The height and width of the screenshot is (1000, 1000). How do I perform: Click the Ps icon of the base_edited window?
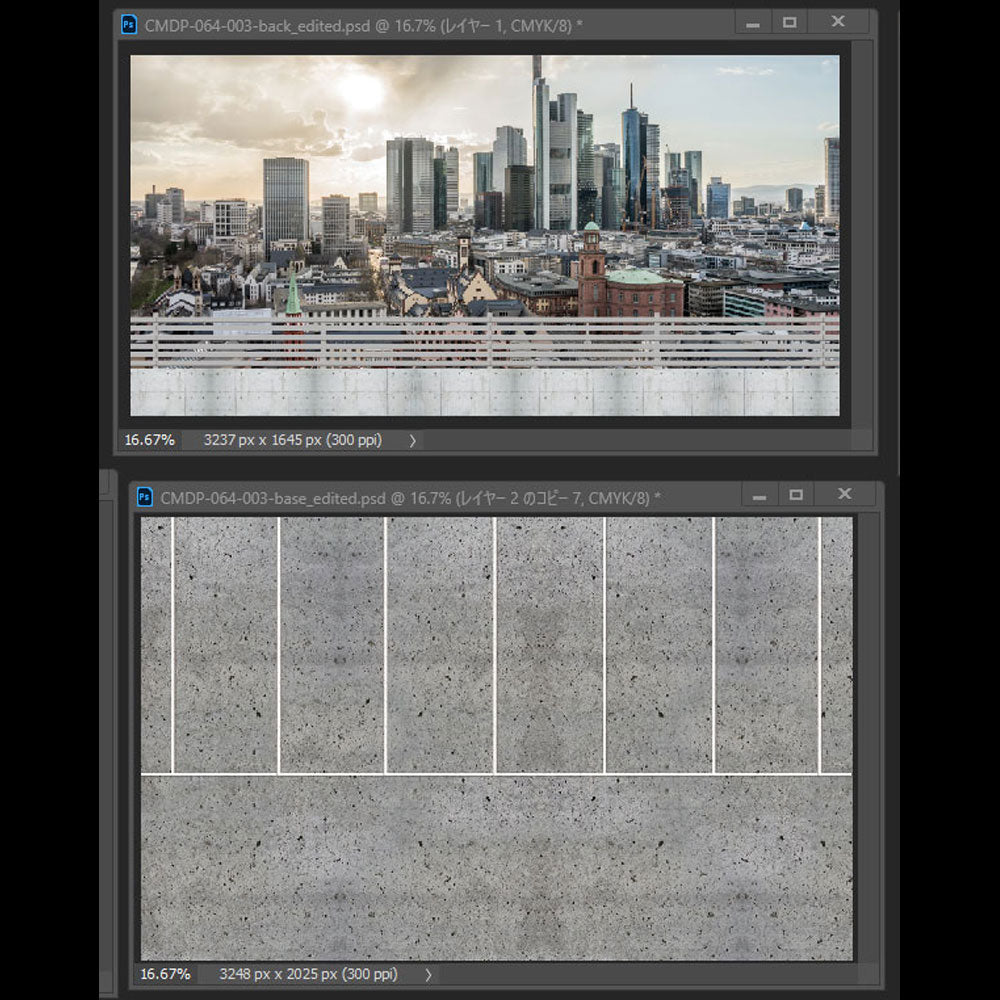[144, 497]
